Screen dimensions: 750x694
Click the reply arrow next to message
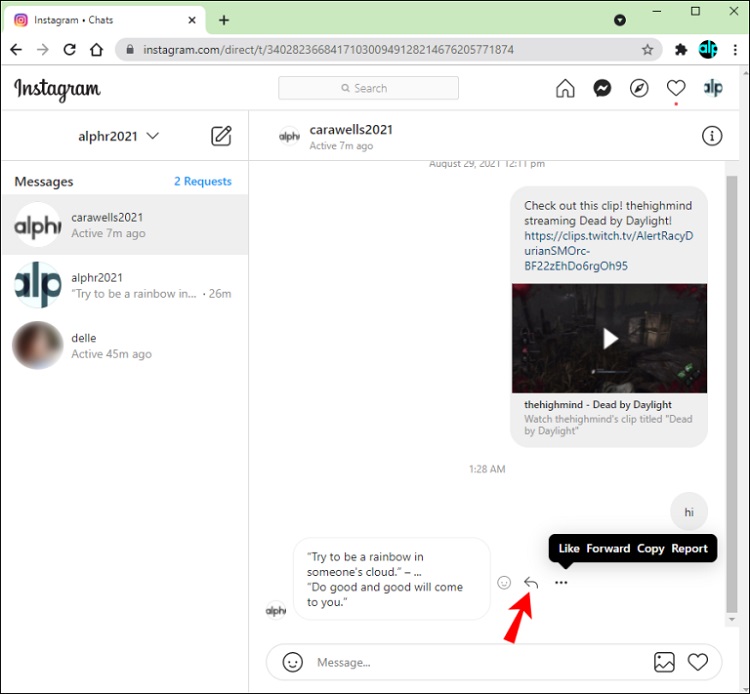pos(531,582)
